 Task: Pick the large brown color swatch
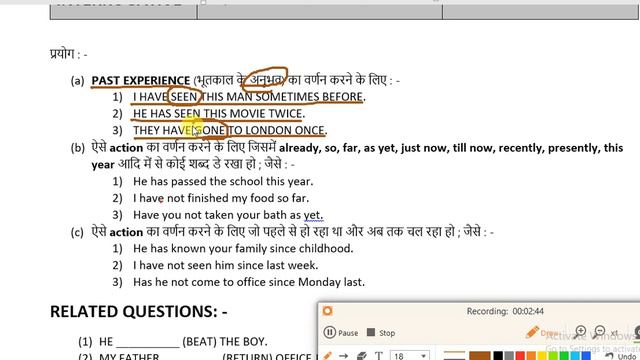(480, 356)
